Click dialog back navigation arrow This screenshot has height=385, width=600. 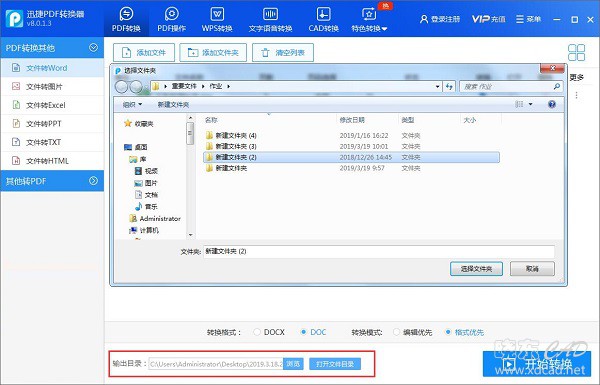coord(121,87)
